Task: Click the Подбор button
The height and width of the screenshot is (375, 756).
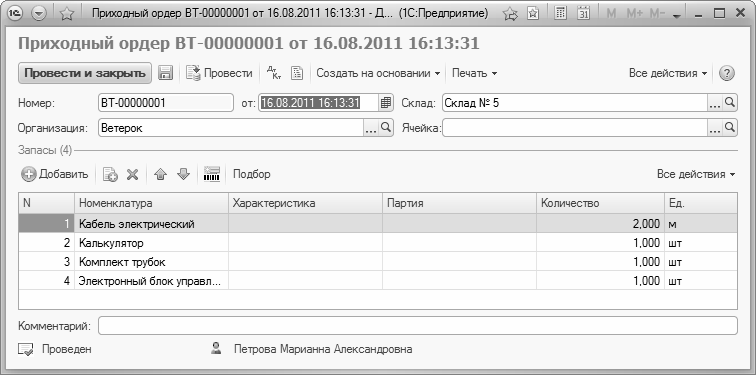Action: point(252,174)
